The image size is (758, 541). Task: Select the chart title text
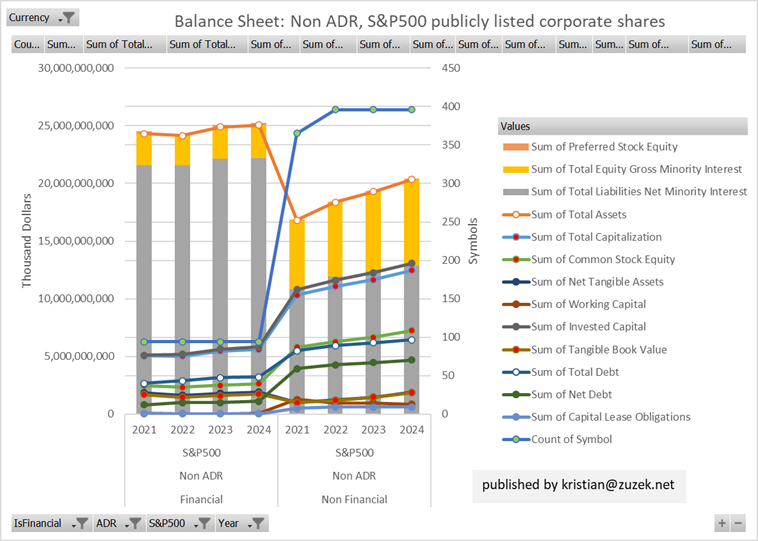point(419,21)
